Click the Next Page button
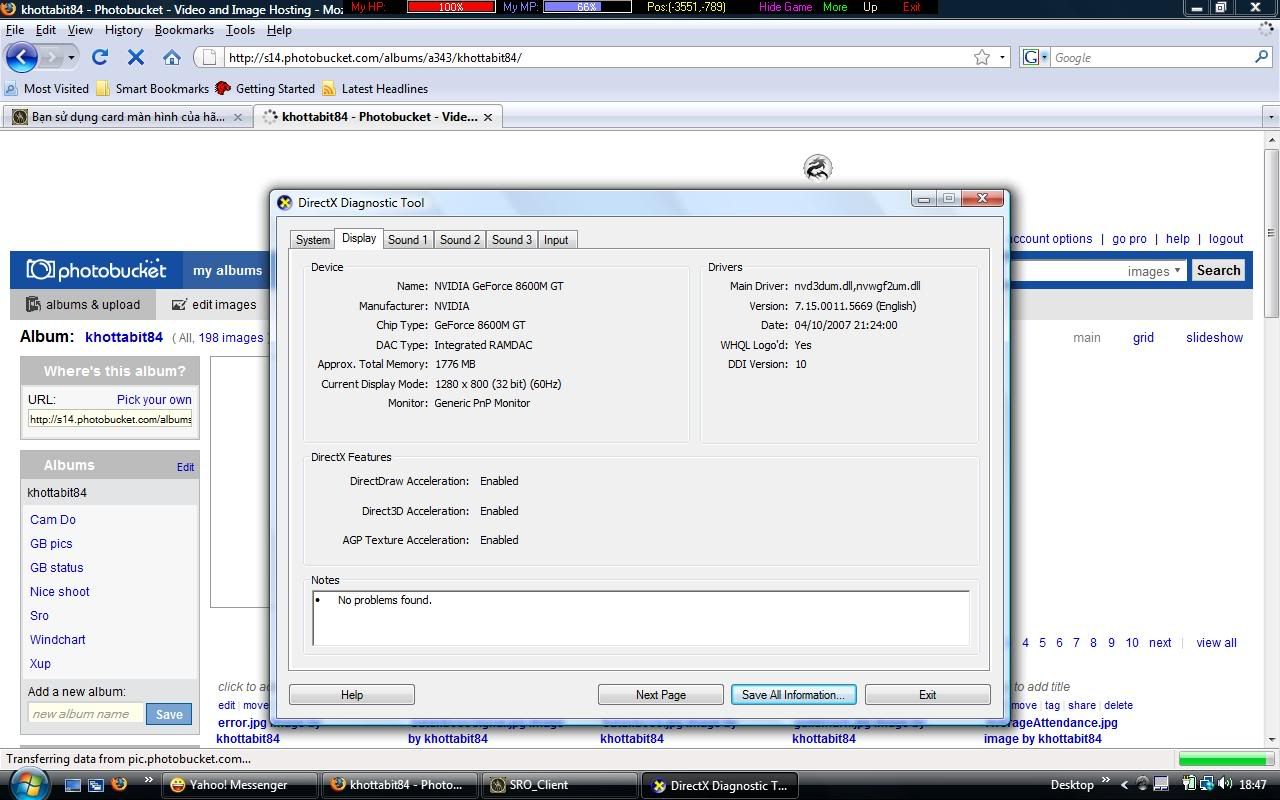Screen dimensions: 1280x800 [661, 695]
